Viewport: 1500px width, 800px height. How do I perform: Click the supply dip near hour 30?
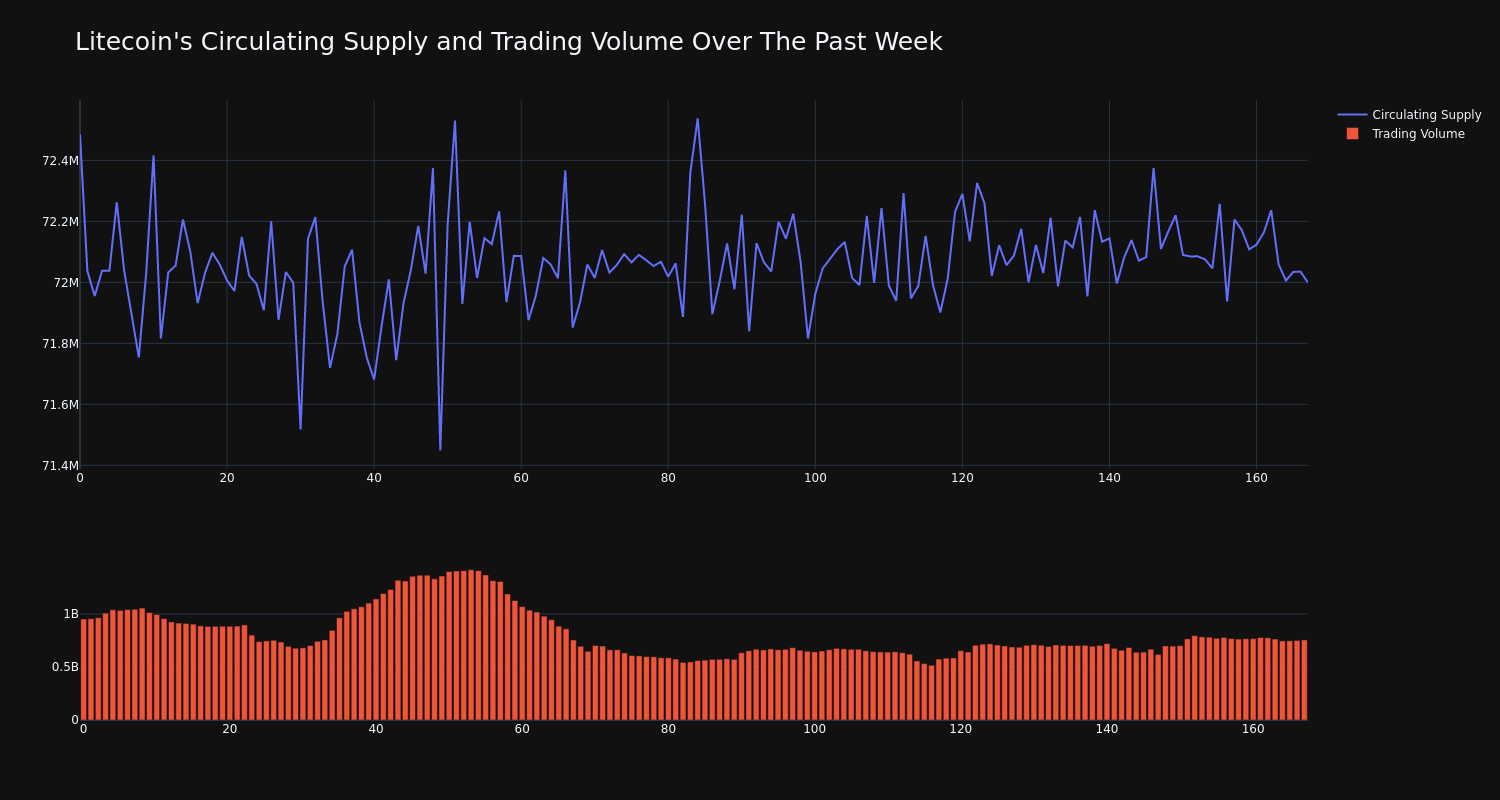[x=300, y=428]
